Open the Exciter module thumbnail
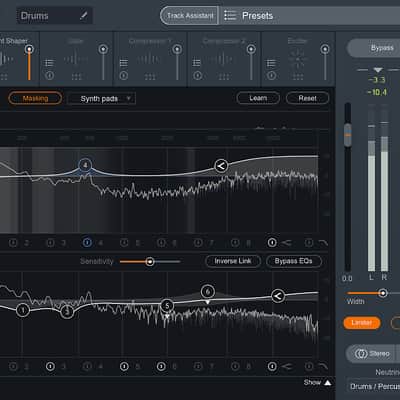The width and height of the screenshot is (400, 400). (297, 59)
